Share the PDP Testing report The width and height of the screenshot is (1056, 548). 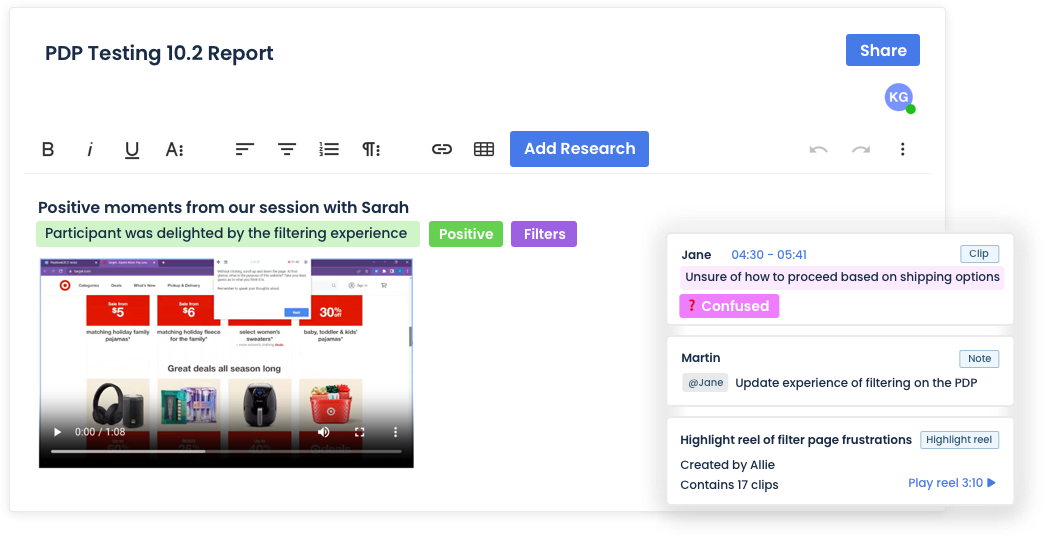883,50
